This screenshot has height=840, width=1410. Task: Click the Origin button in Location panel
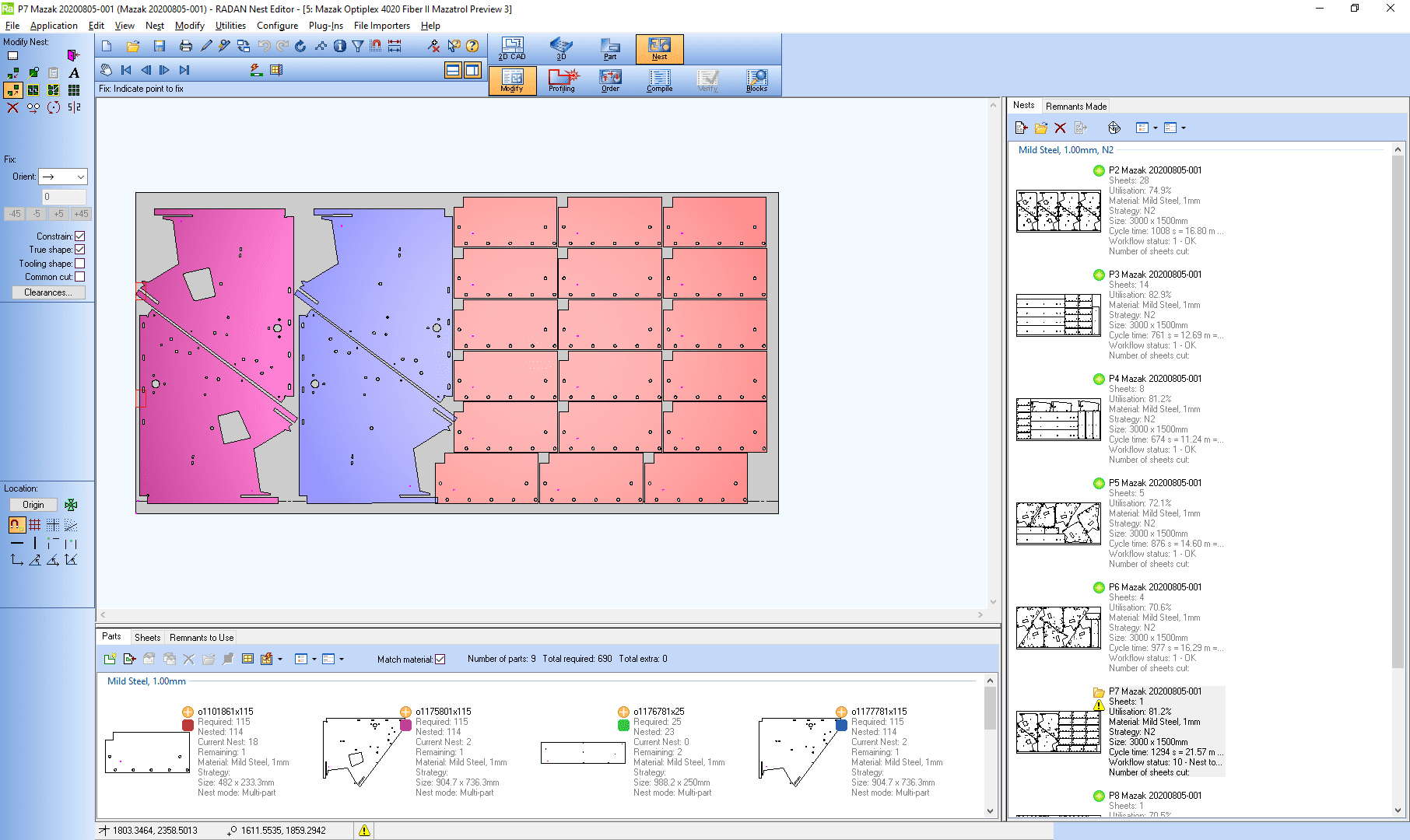(x=33, y=504)
